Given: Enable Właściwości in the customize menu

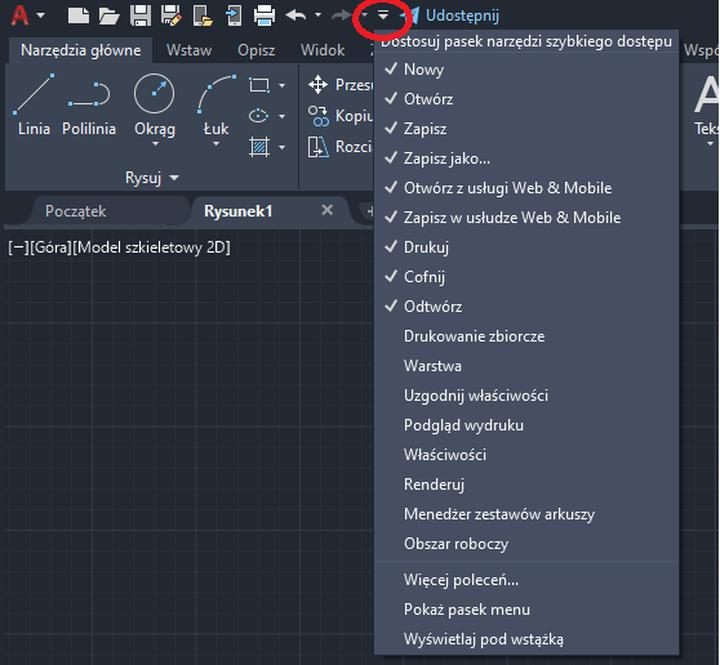Looking at the screenshot, I should 527,455.
